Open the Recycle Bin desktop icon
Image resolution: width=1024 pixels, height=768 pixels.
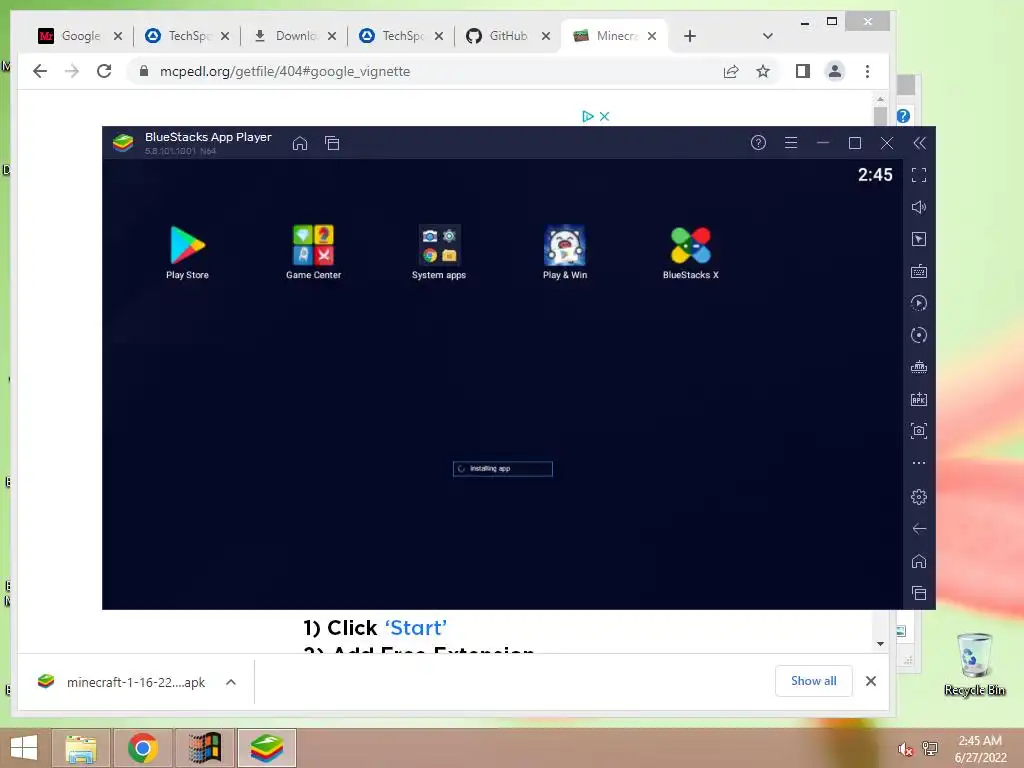click(974, 664)
